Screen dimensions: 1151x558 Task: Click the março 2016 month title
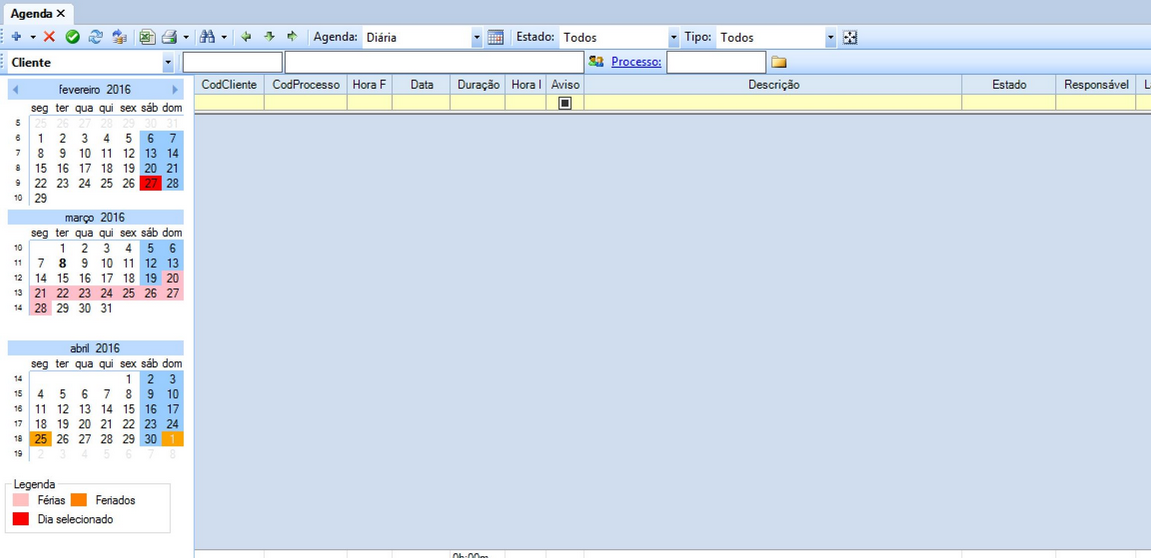coord(95,217)
